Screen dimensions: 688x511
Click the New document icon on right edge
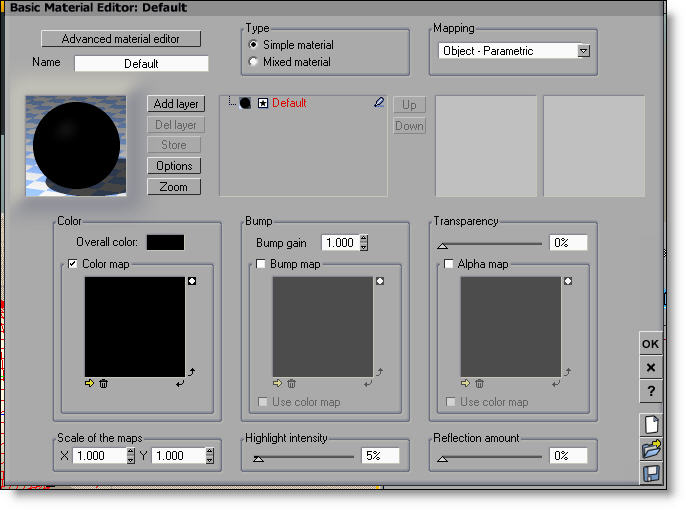pyautogui.click(x=650, y=425)
